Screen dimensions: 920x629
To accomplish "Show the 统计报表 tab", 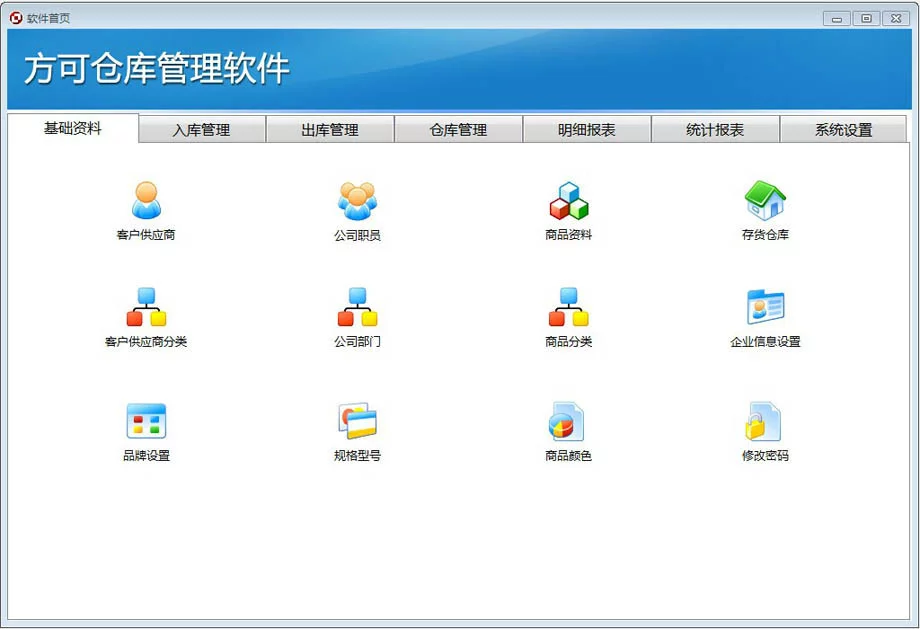I will [715, 130].
